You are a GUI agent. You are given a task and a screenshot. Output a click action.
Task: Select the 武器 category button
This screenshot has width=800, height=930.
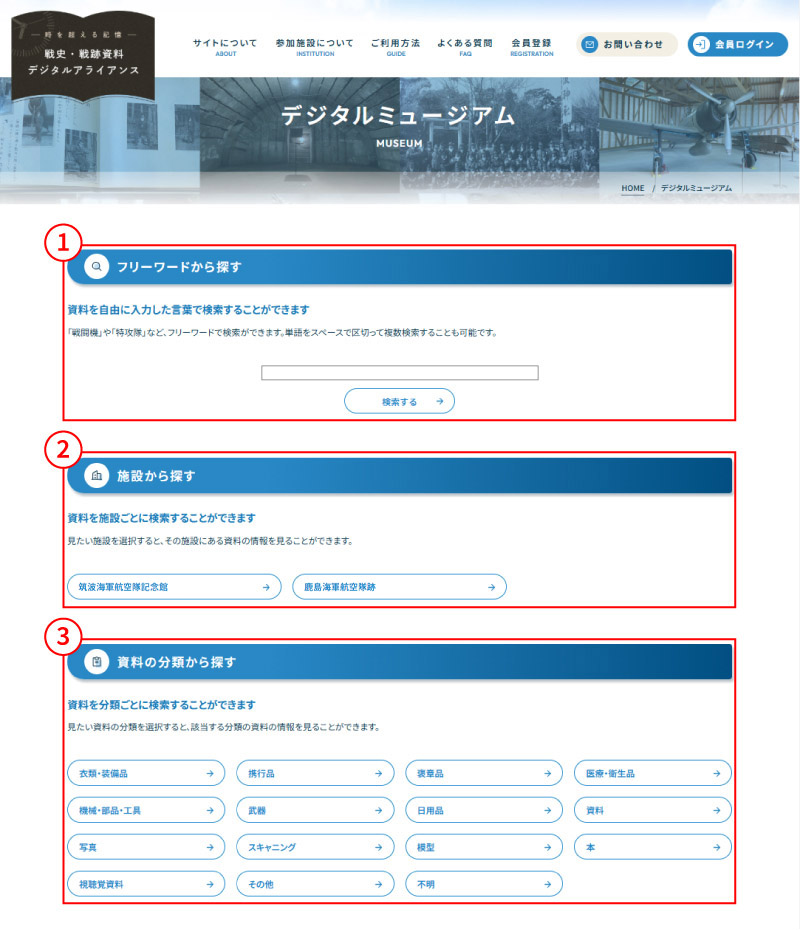[314, 810]
